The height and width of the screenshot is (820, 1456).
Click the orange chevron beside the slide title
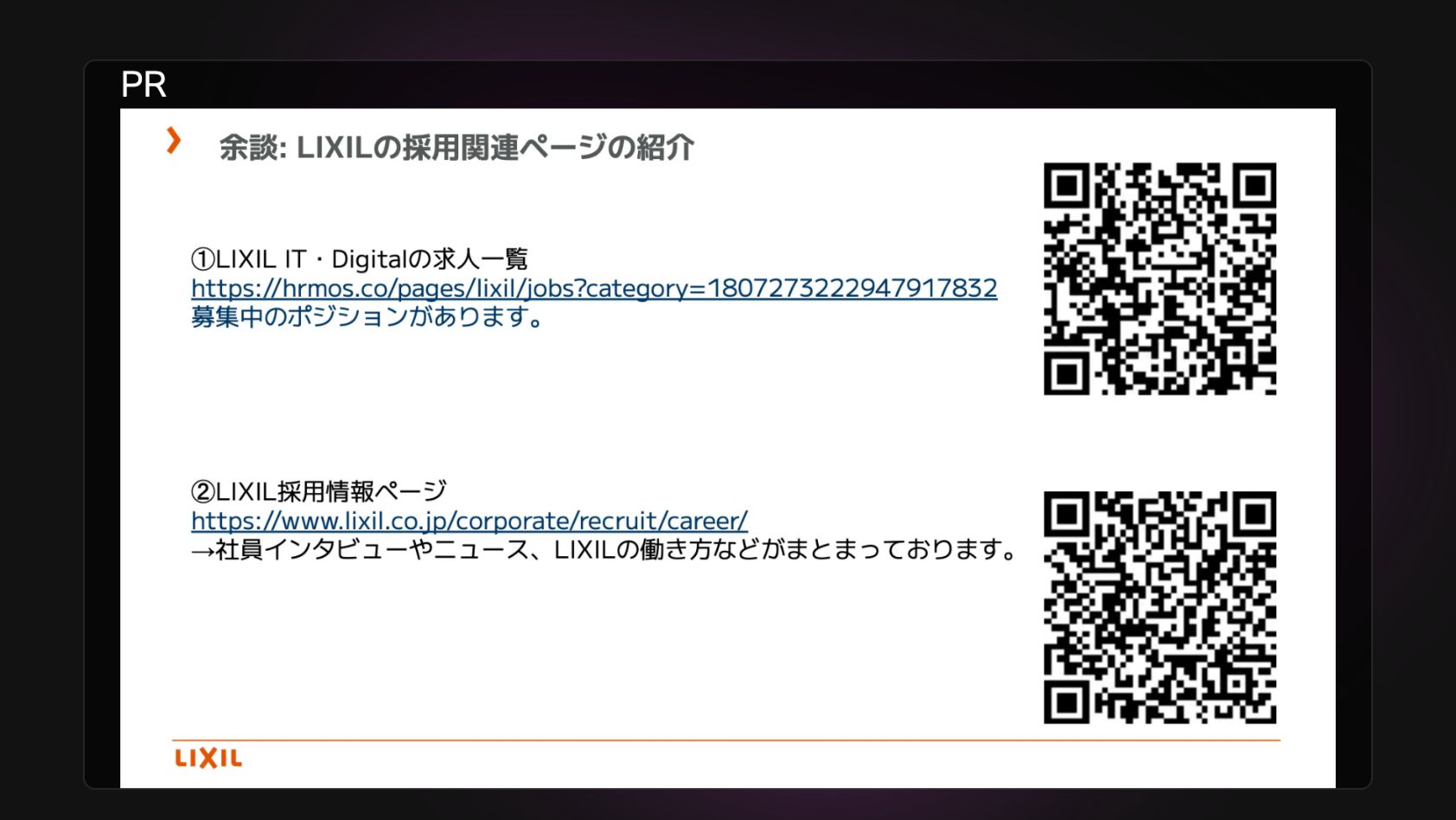coord(174,141)
